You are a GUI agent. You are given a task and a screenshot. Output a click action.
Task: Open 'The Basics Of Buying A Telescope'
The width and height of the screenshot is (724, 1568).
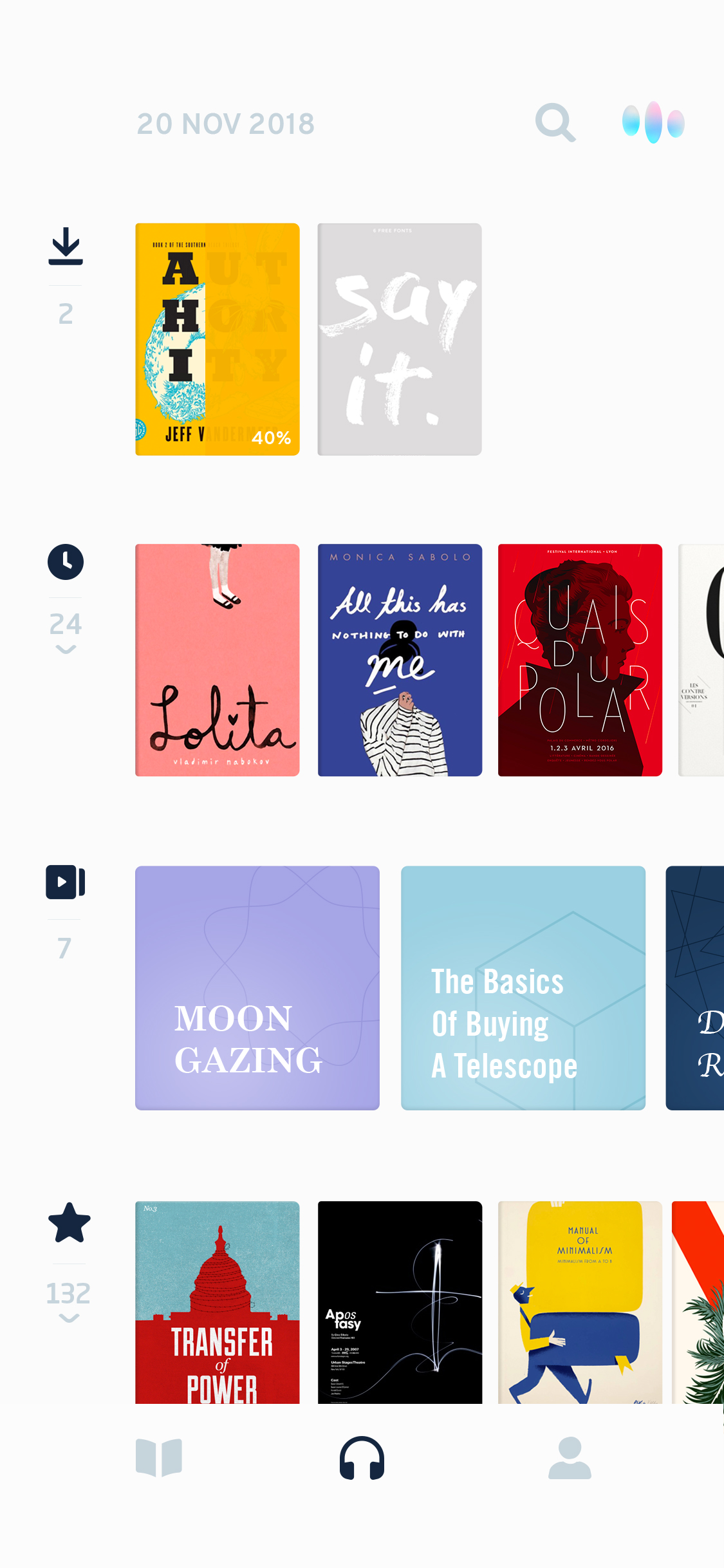click(523, 988)
